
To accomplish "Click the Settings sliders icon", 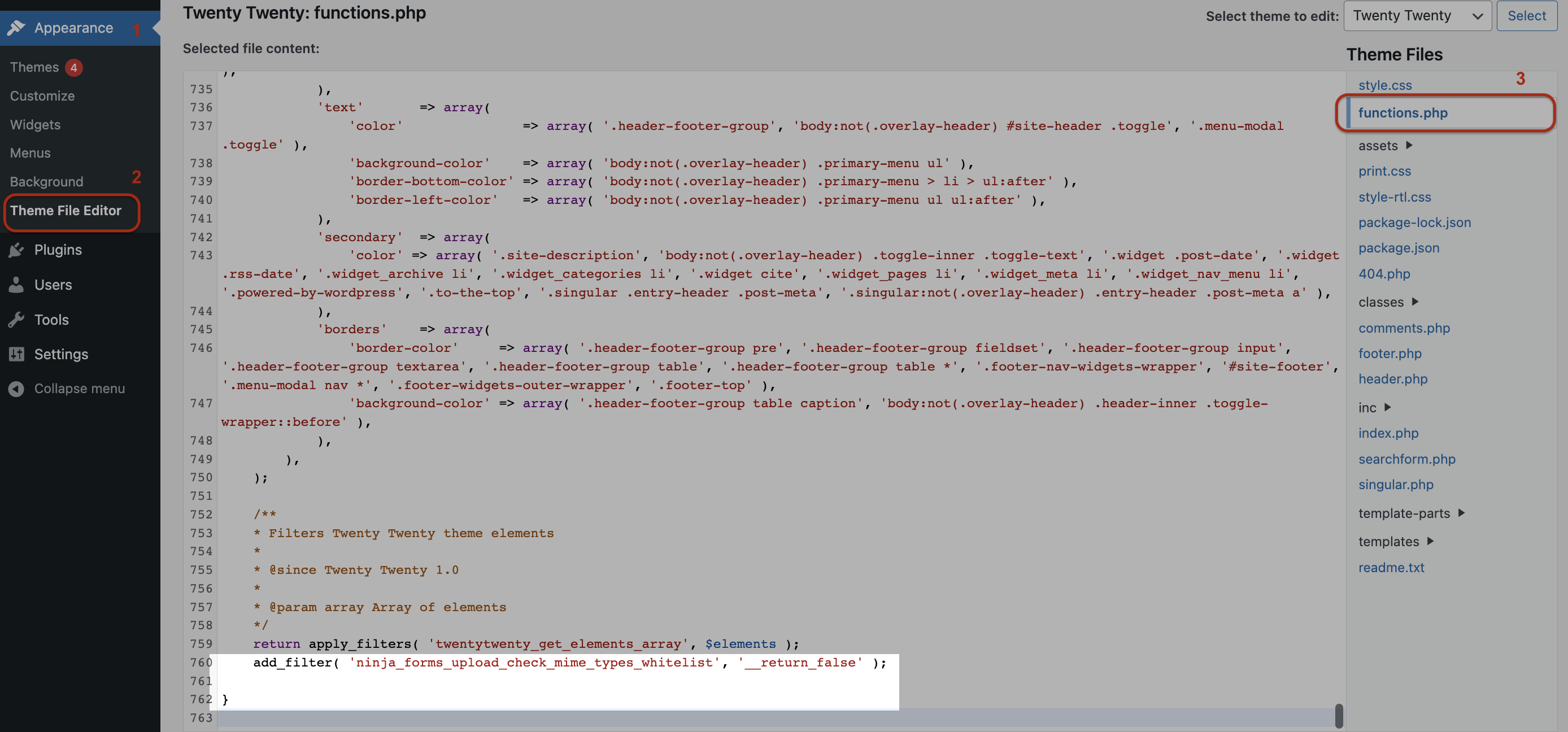I will coord(16,354).
